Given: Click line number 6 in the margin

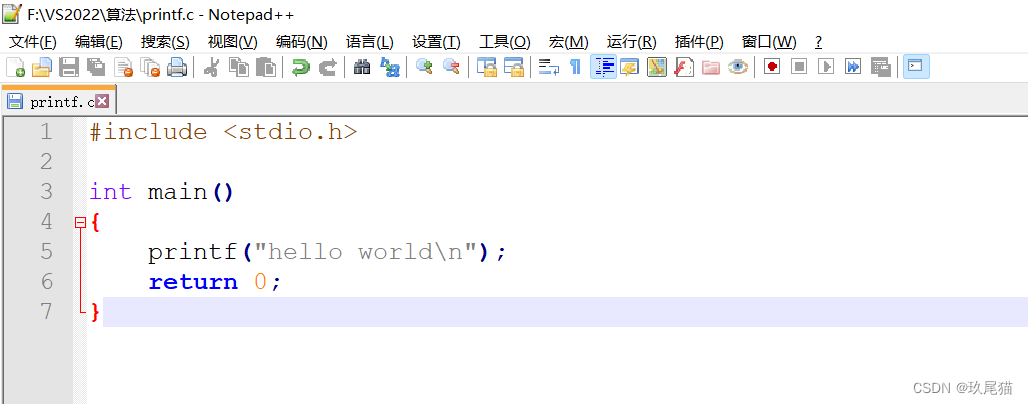Looking at the screenshot, I should (x=46, y=282).
